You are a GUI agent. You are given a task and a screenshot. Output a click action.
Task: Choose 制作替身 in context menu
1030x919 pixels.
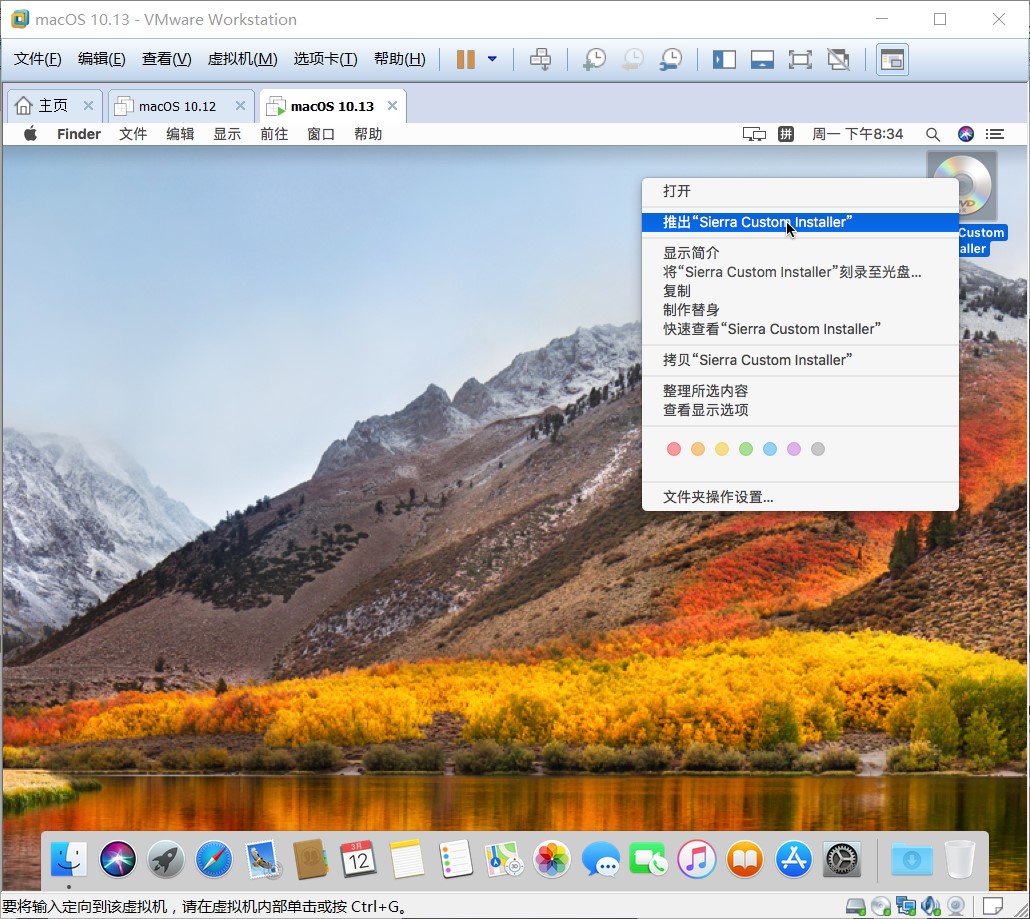click(x=800, y=310)
